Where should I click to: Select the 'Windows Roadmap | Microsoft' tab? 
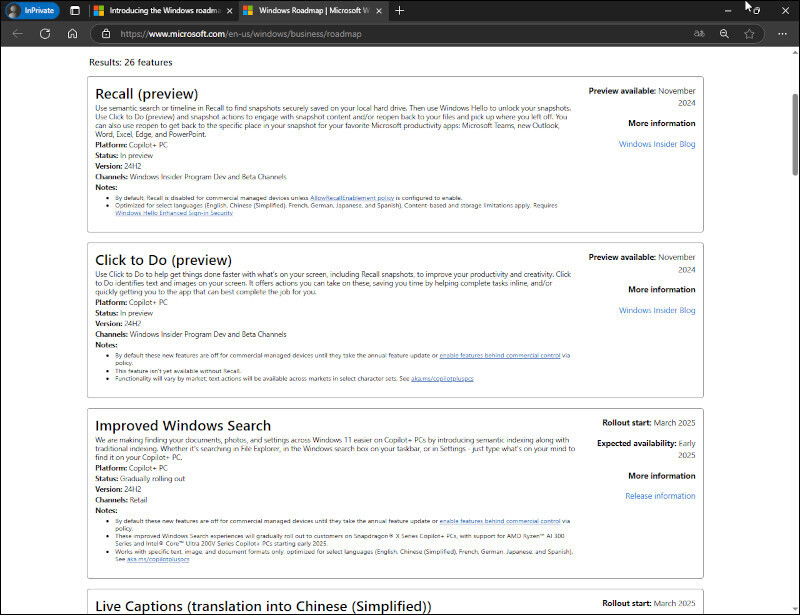(314, 11)
